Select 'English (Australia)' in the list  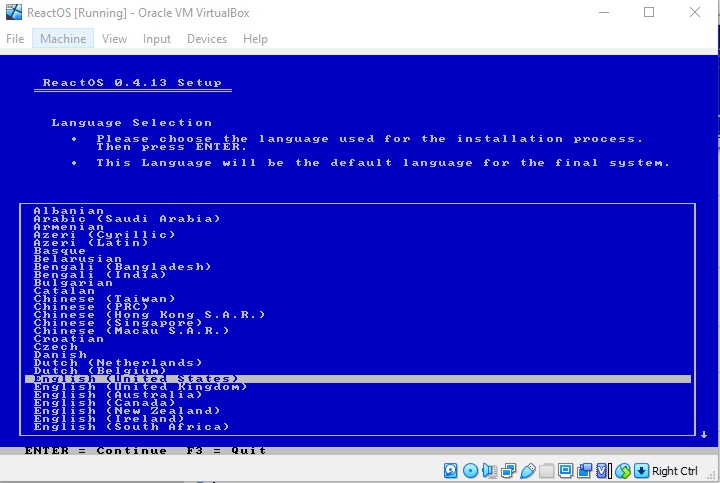click(358, 395)
